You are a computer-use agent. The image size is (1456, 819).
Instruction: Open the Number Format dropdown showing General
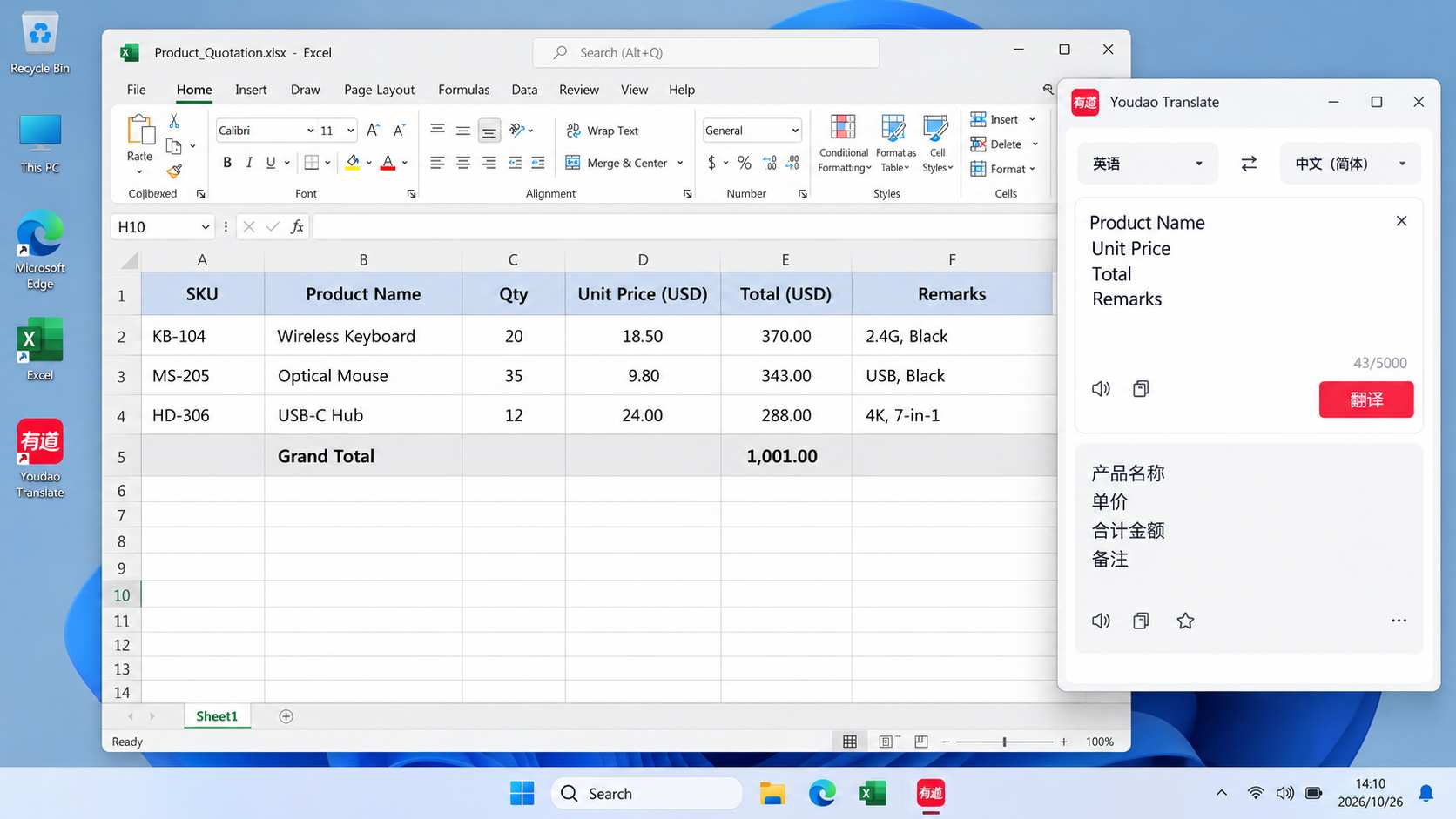click(795, 131)
